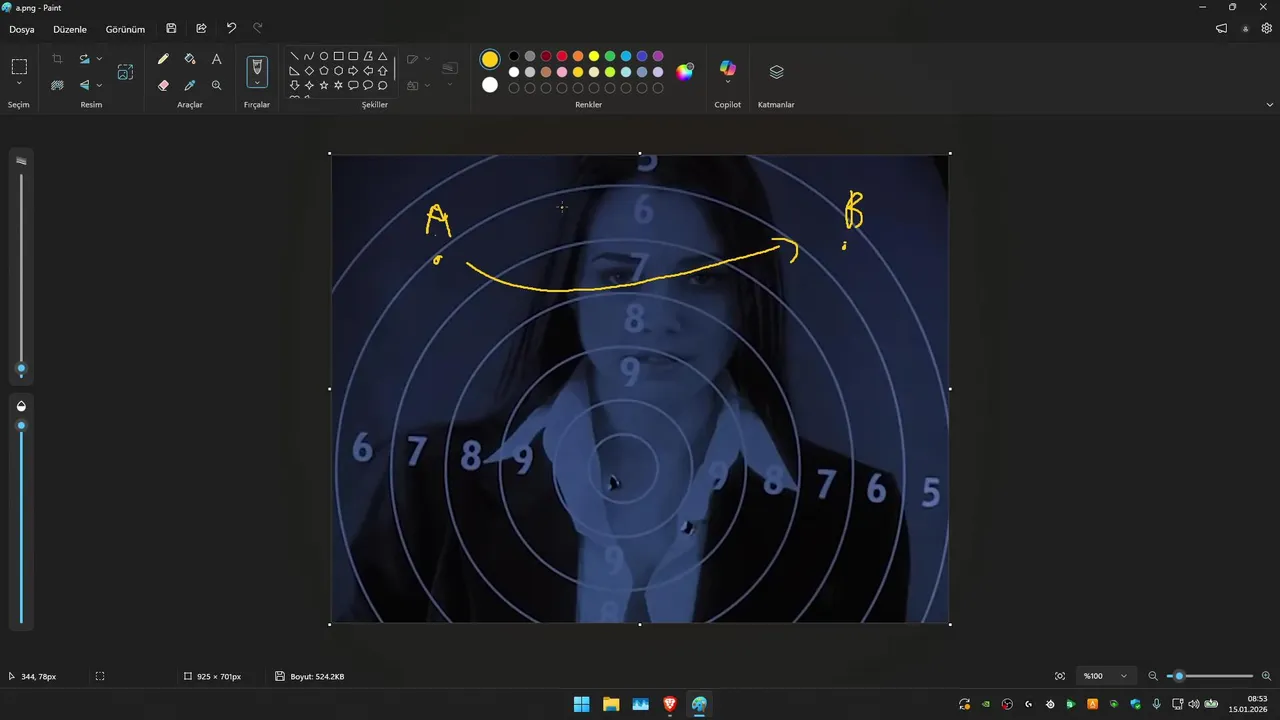Open the Düzenle menu
This screenshot has height=720, width=1280.
point(70,29)
